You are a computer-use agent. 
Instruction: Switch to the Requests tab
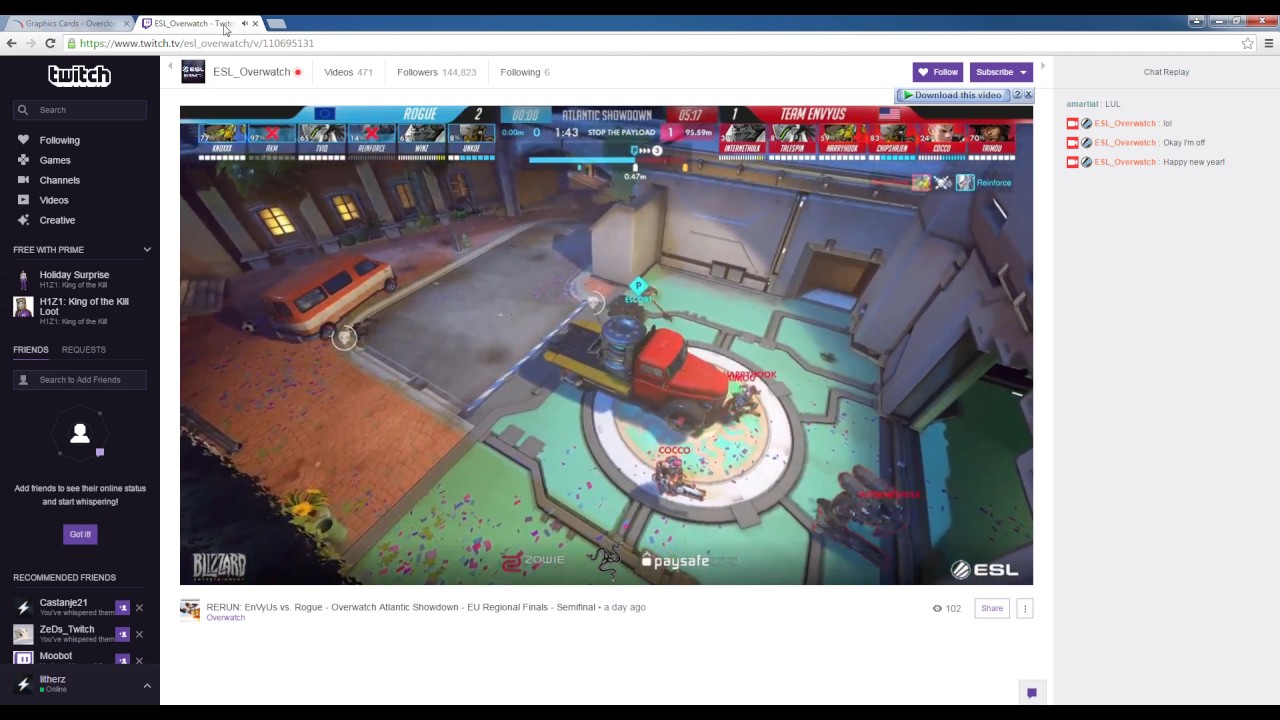pos(84,350)
